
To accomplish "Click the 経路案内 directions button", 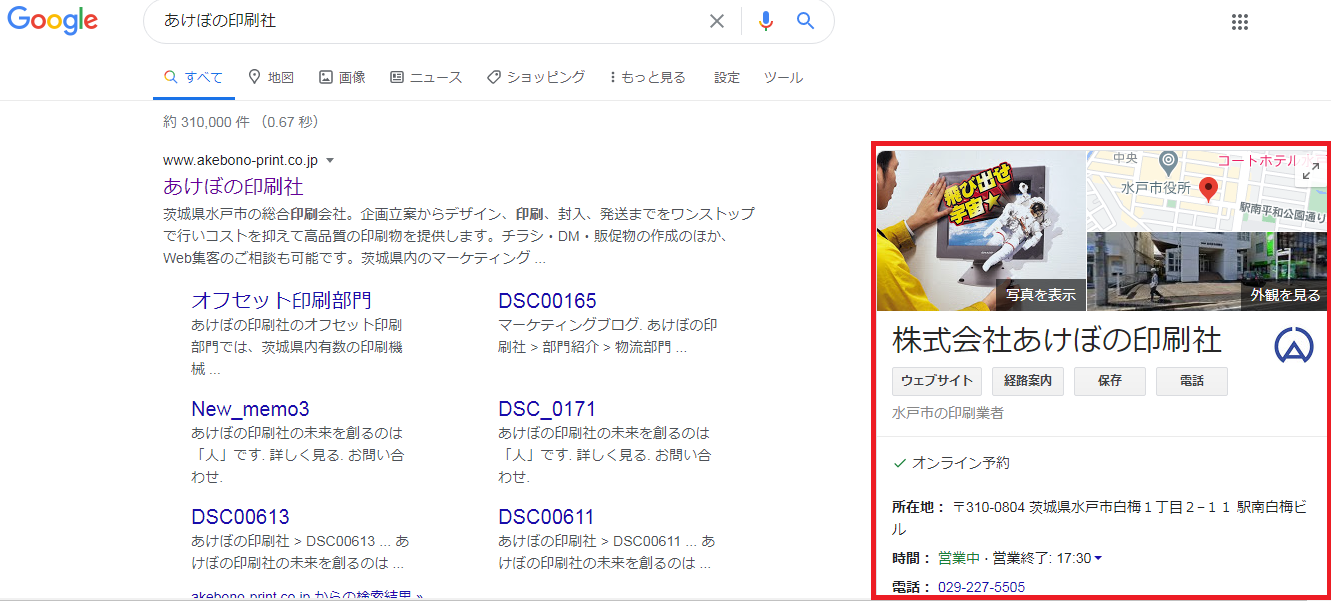I will click(x=1028, y=381).
